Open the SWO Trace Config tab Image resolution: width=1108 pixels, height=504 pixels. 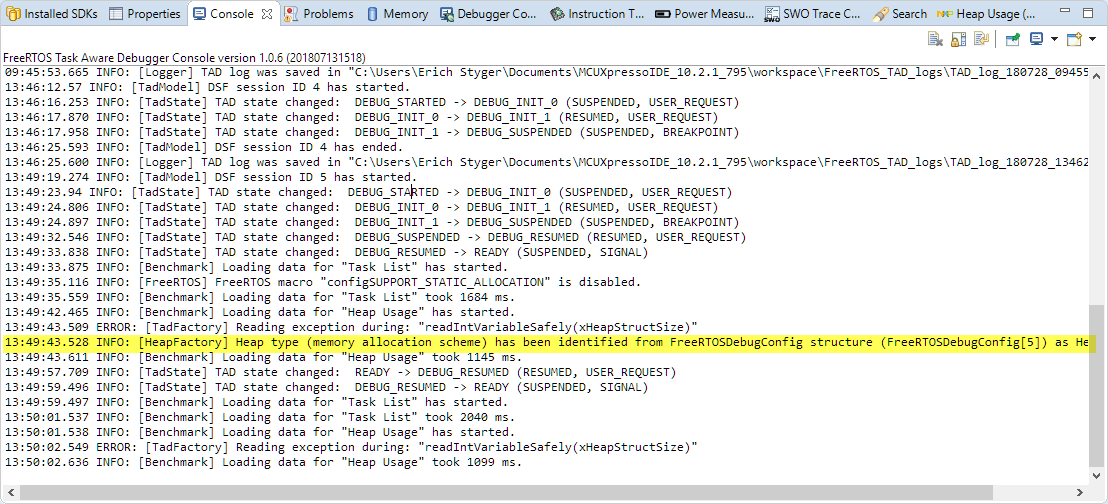812,14
